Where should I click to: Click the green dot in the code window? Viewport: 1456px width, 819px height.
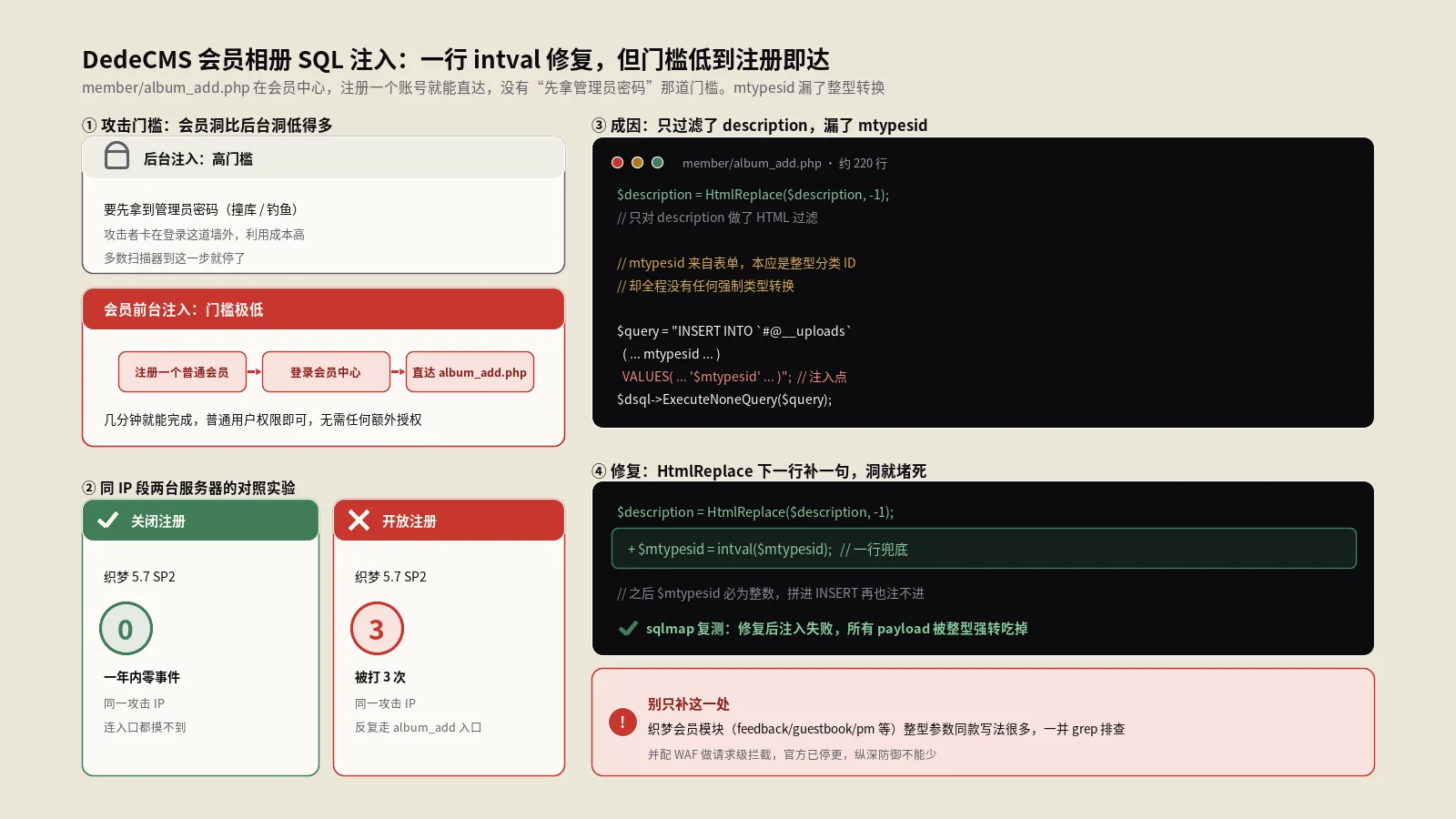[x=657, y=163]
